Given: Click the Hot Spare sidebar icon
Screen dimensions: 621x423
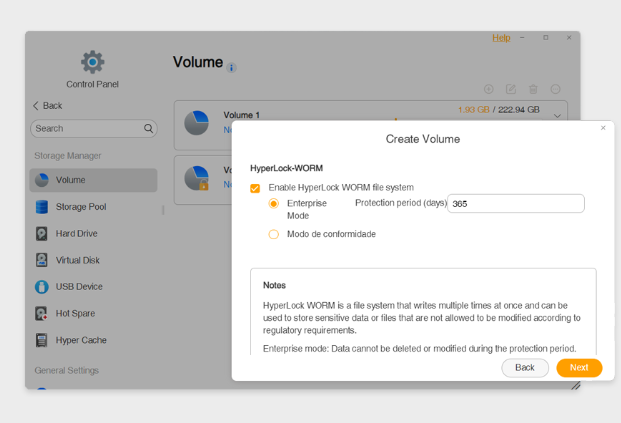Looking at the screenshot, I should (42, 314).
